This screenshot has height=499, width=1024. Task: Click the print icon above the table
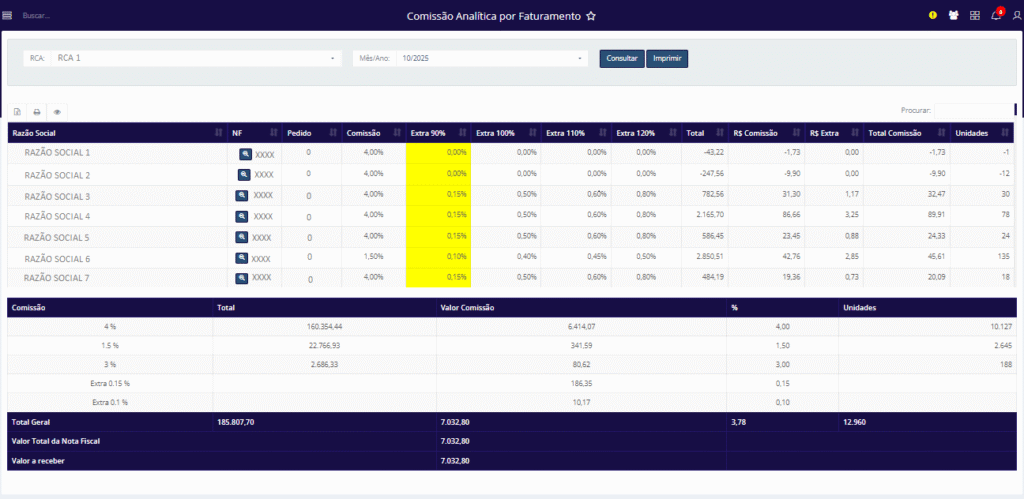(37, 112)
